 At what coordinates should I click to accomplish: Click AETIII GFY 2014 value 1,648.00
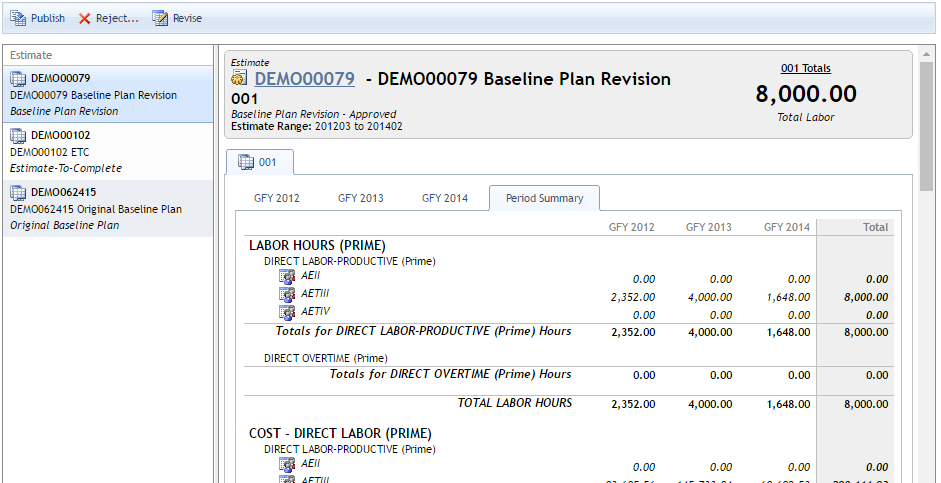click(x=788, y=297)
